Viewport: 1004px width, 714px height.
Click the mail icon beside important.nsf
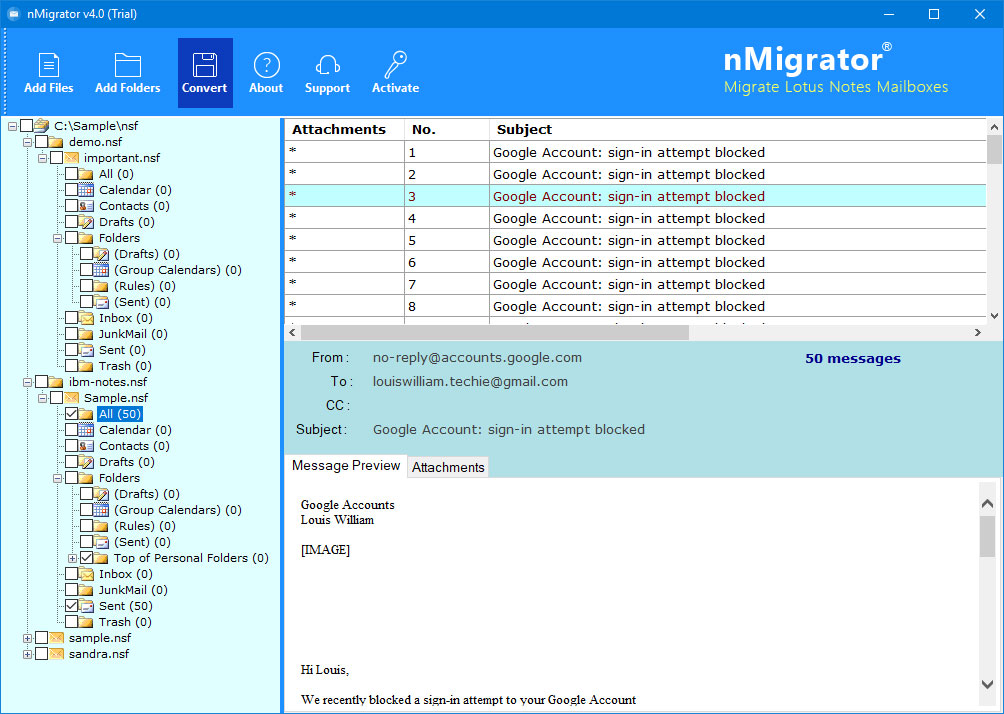(x=72, y=158)
